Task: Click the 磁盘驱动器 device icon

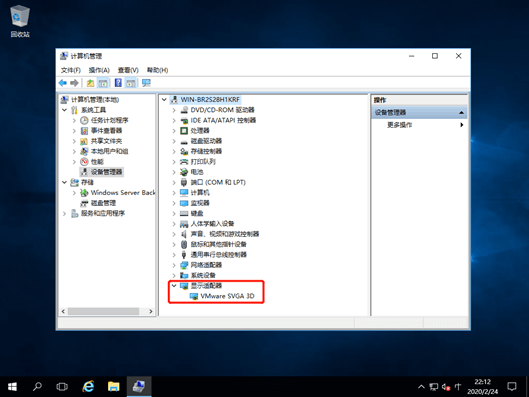Action: pos(184,141)
